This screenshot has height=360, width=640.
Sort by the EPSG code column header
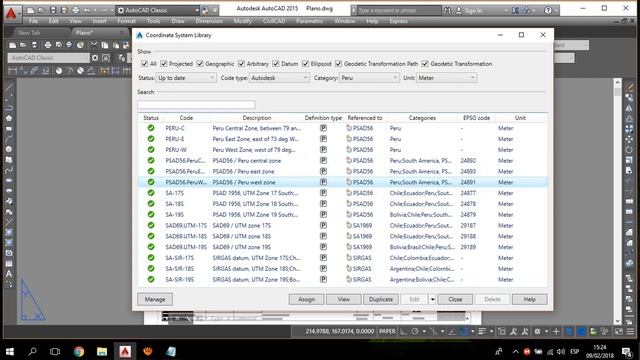click(476, 118)
